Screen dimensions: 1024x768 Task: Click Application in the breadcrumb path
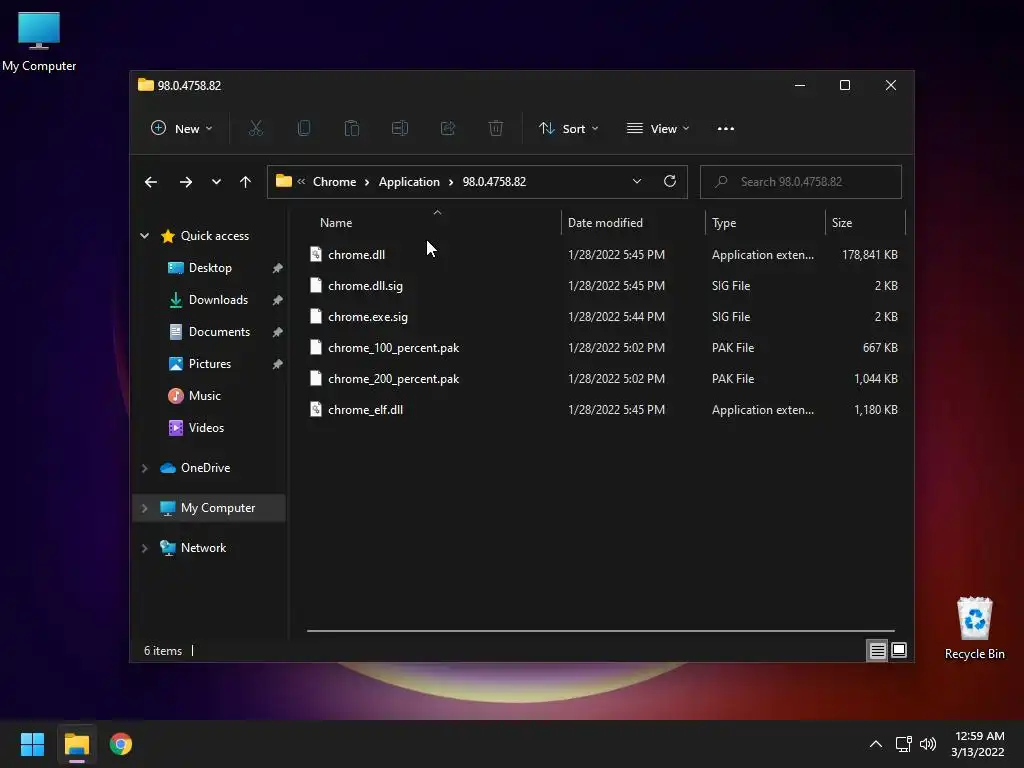409,182
